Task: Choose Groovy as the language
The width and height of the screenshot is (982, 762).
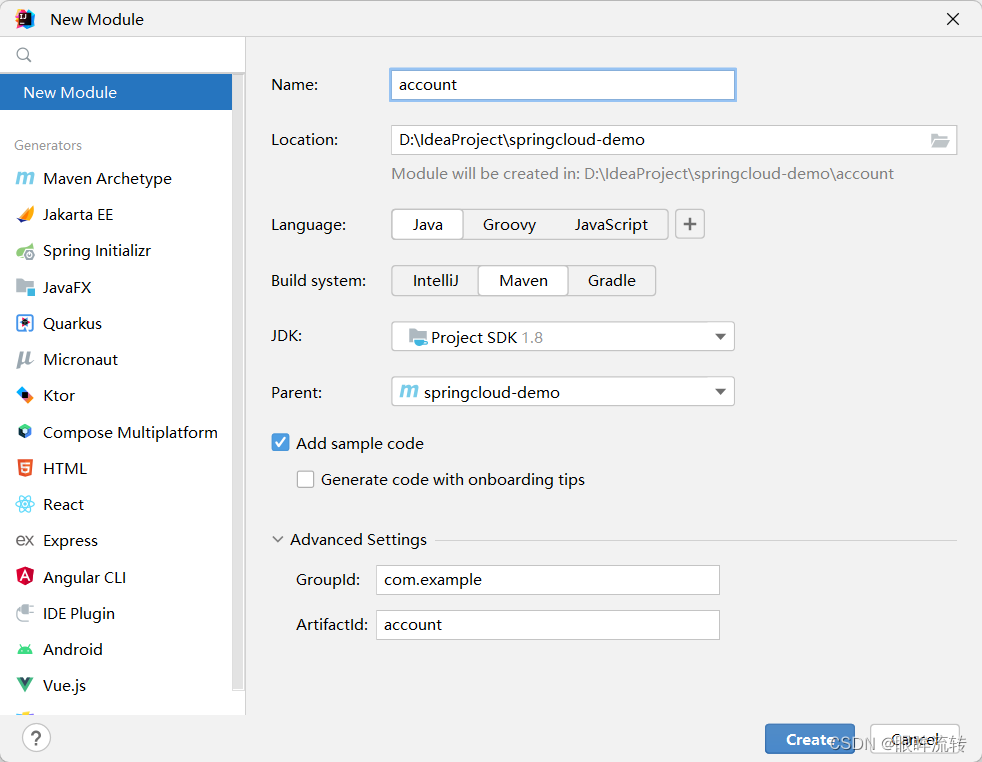Action: click(x=509, y=225)
